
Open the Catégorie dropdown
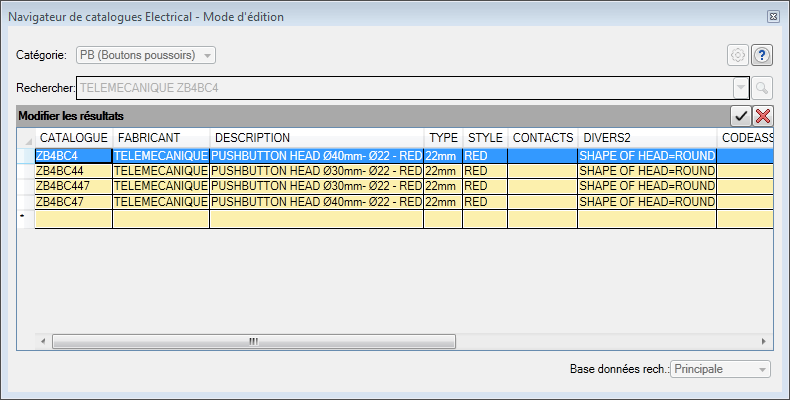(x=146, y=55)
